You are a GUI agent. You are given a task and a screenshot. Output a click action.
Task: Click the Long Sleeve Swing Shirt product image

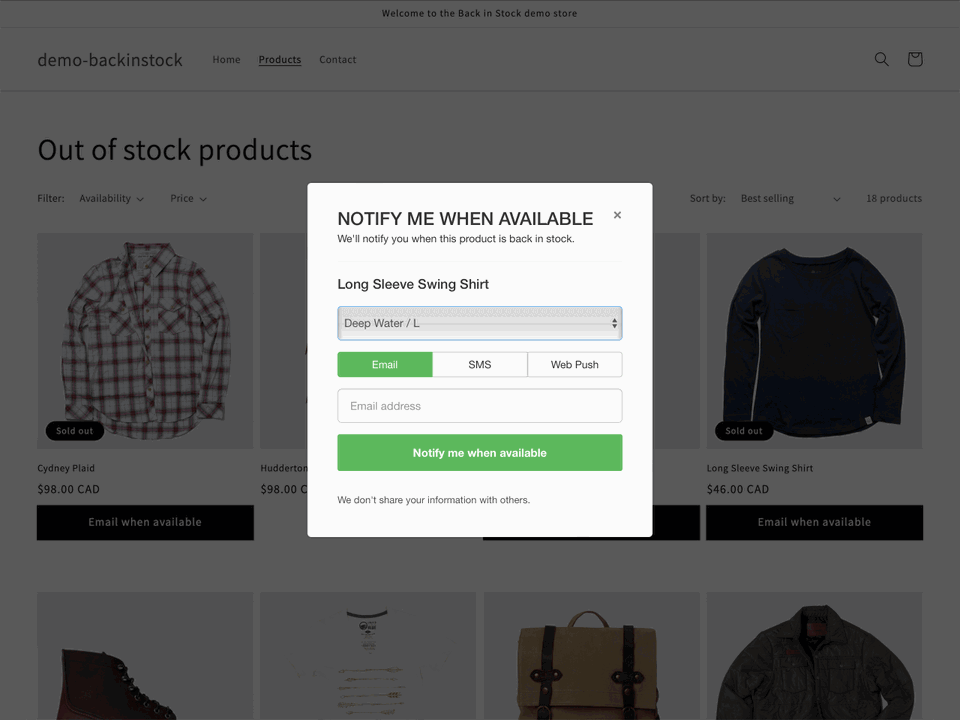[x=814, y=340]
